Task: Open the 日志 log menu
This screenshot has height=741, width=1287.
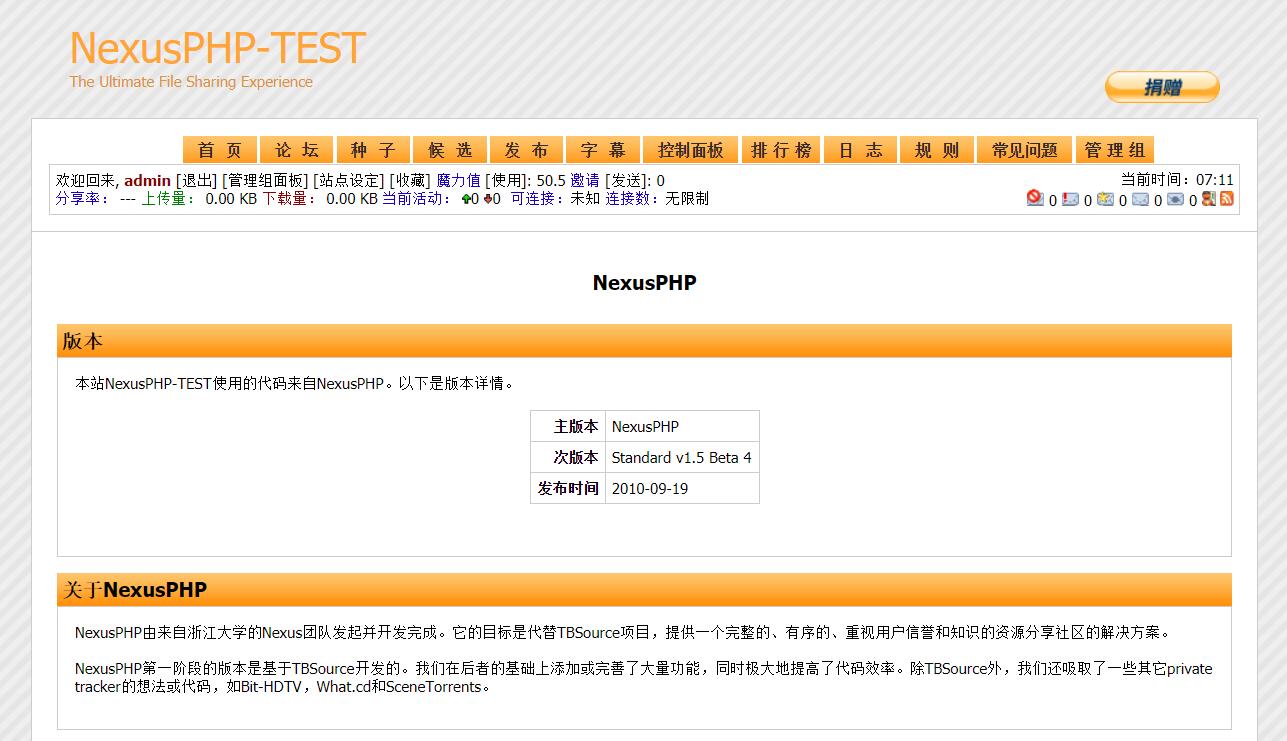Action: click(x=861, y=150)
